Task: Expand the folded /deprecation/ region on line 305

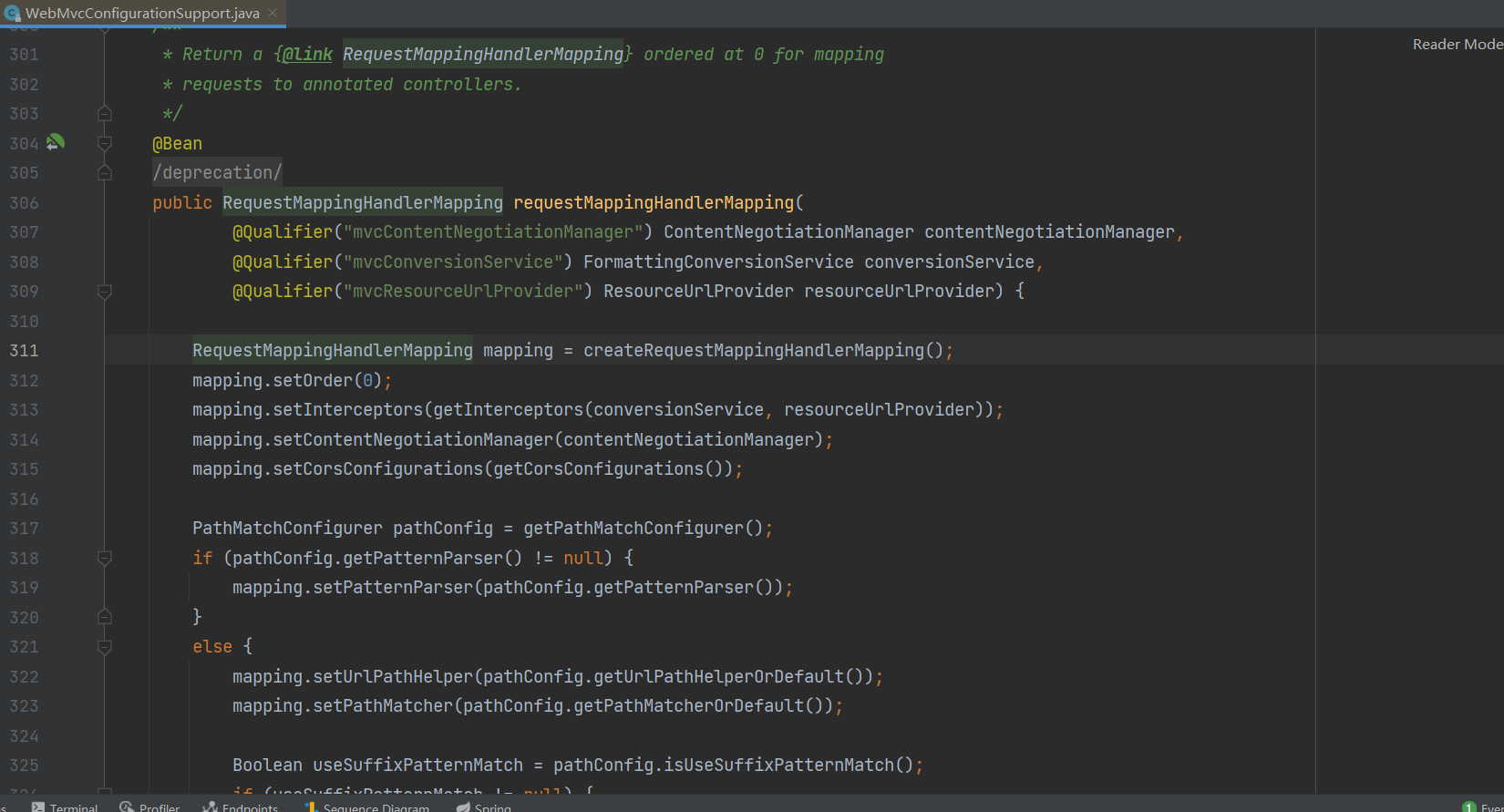Action: 105,172
